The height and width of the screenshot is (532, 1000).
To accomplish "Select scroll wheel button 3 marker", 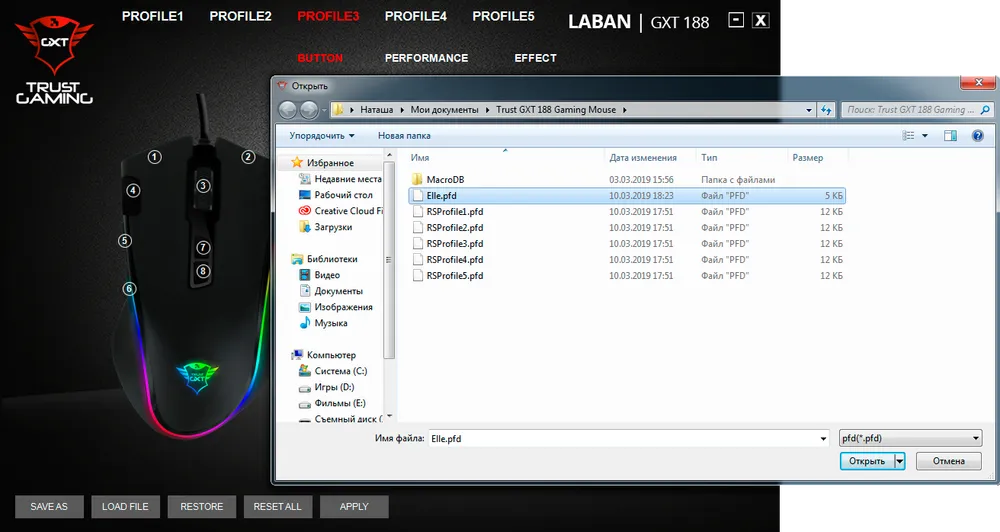I will (203, 185).
